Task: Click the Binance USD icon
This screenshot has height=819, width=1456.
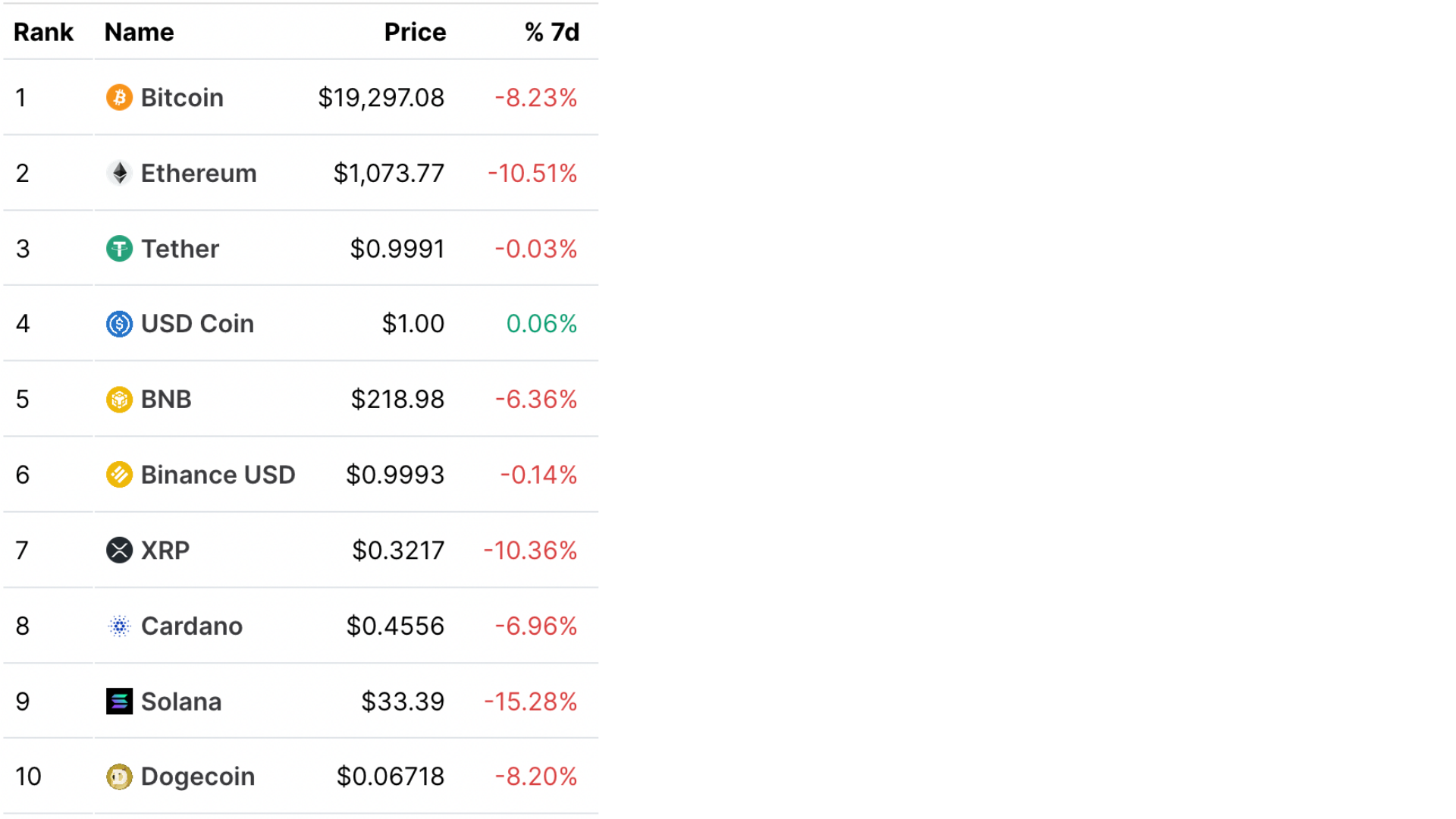Action: pos(119,475)
